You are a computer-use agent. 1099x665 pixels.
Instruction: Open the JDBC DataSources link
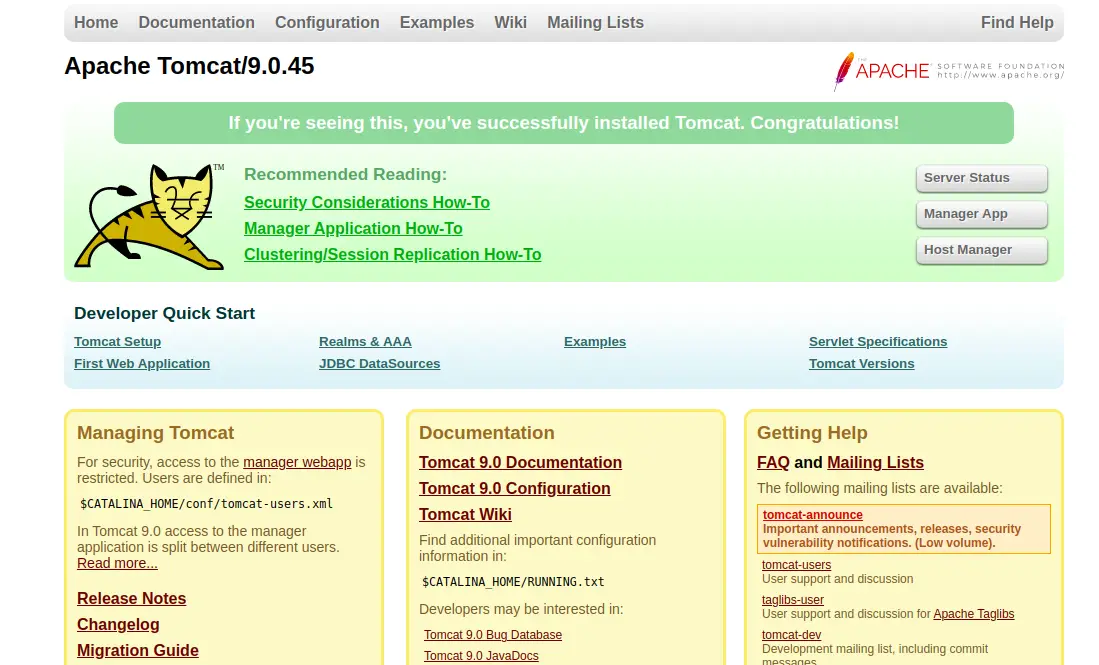point(379,364)
